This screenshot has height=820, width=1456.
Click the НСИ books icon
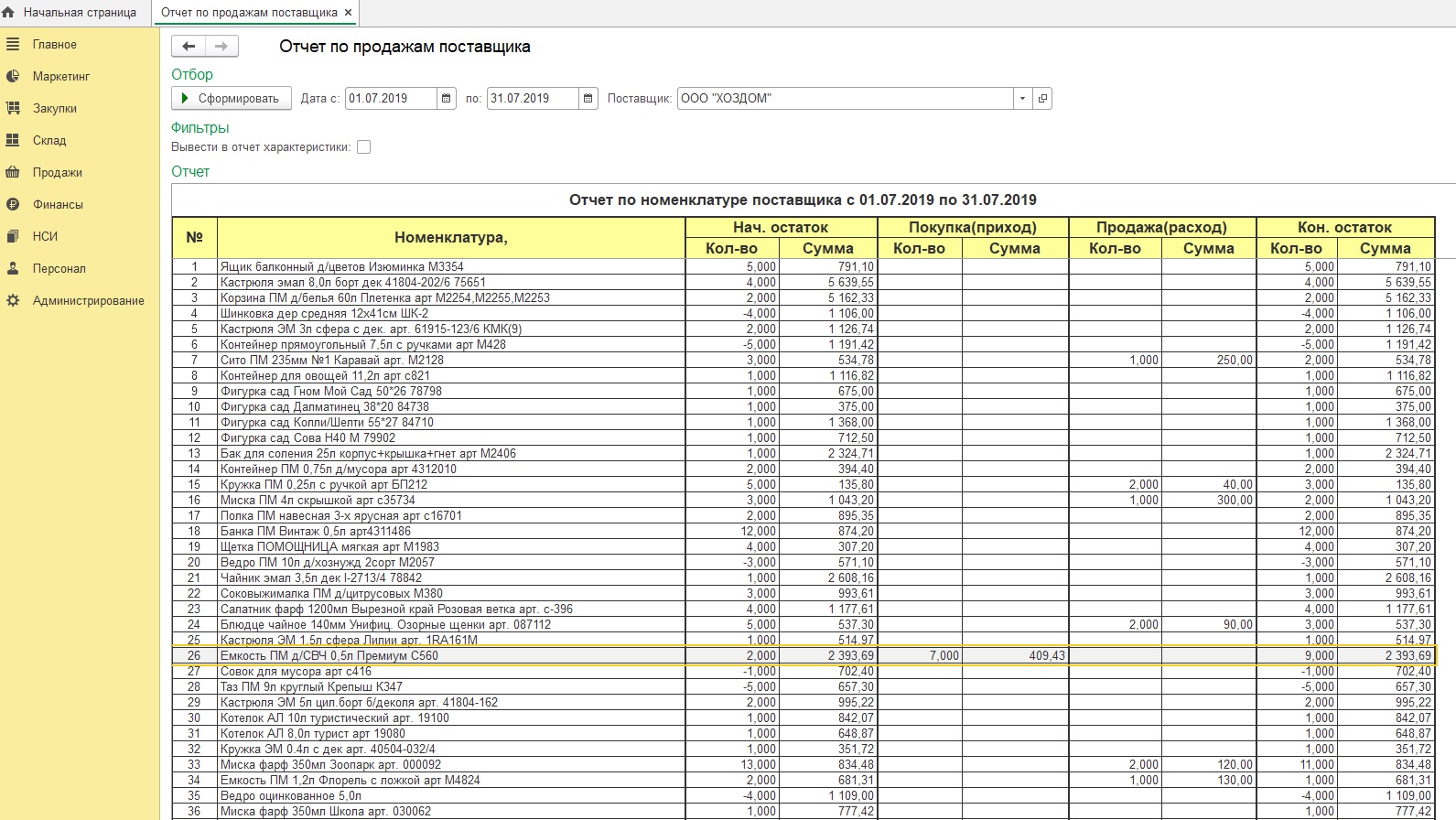click(13, 236)
